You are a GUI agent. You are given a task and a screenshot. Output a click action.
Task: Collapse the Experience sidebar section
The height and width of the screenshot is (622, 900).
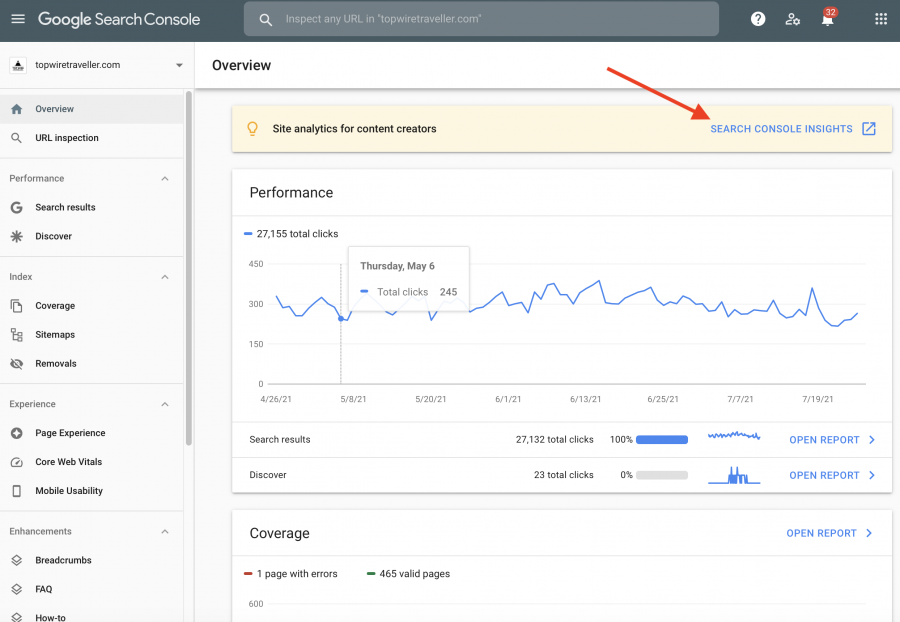pos(165,405)
